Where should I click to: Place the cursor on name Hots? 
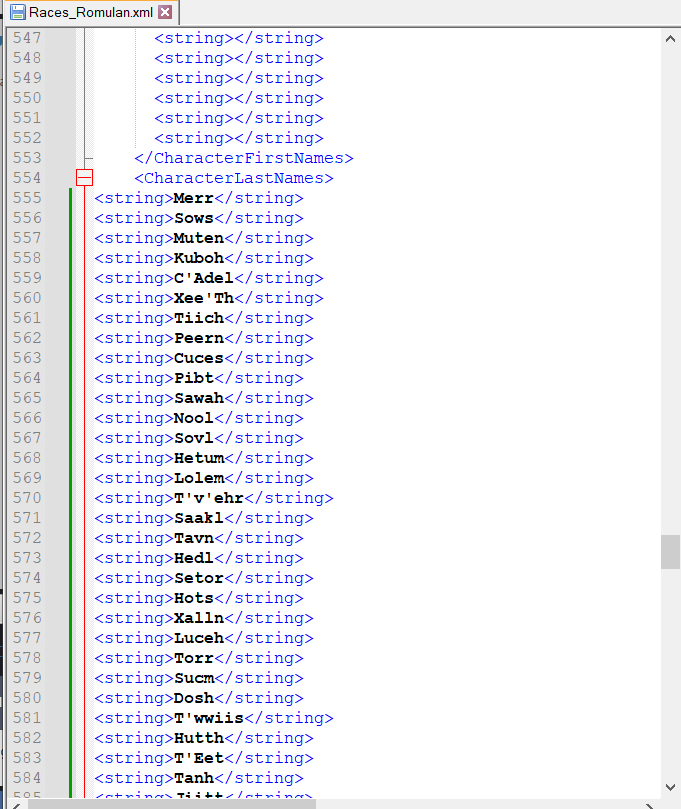(193, 598)
